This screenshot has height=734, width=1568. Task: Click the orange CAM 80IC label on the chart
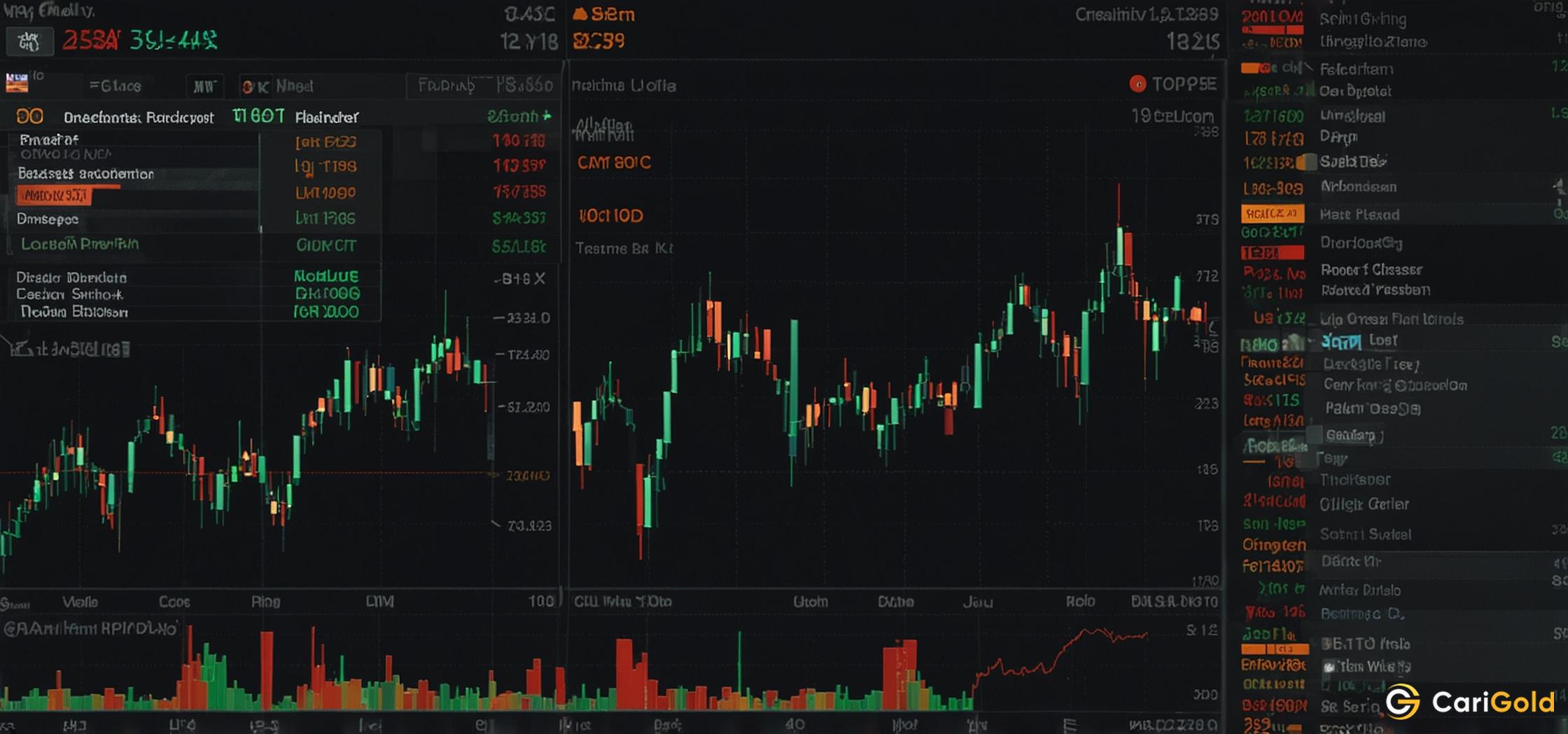pos(614,162)
